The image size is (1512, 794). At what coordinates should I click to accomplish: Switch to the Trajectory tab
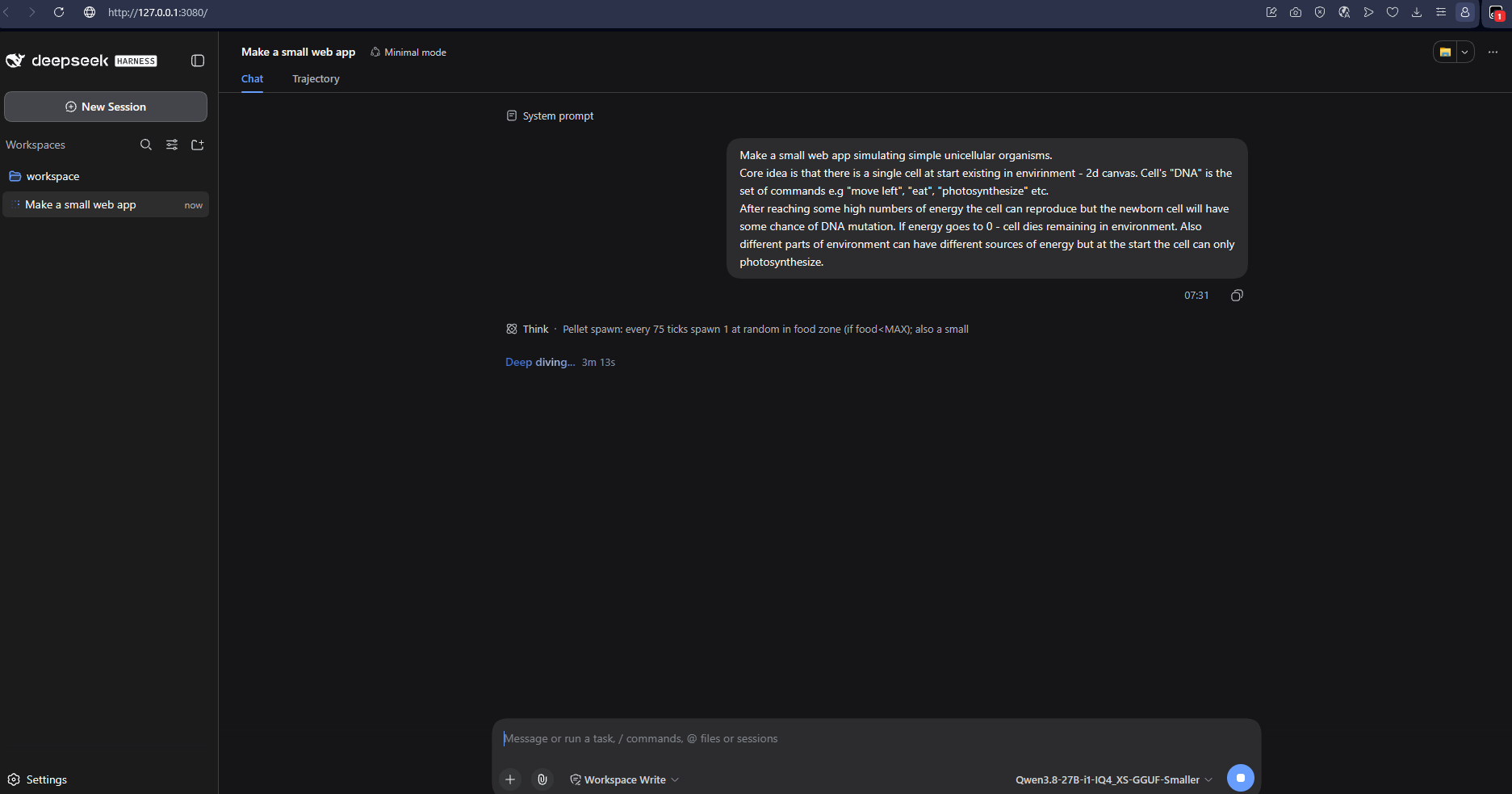[x=316, y=79]
